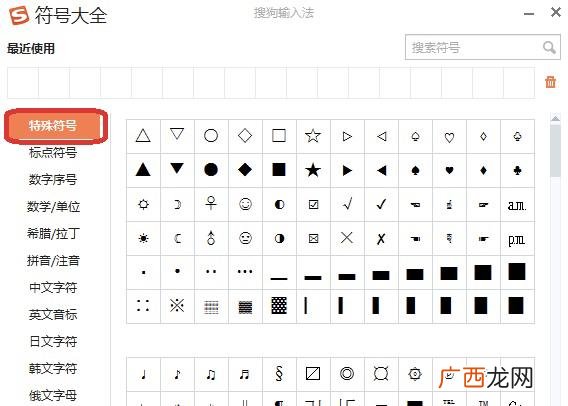Select the 中文字符 category

pyautogui.click(x=53, y=288)
